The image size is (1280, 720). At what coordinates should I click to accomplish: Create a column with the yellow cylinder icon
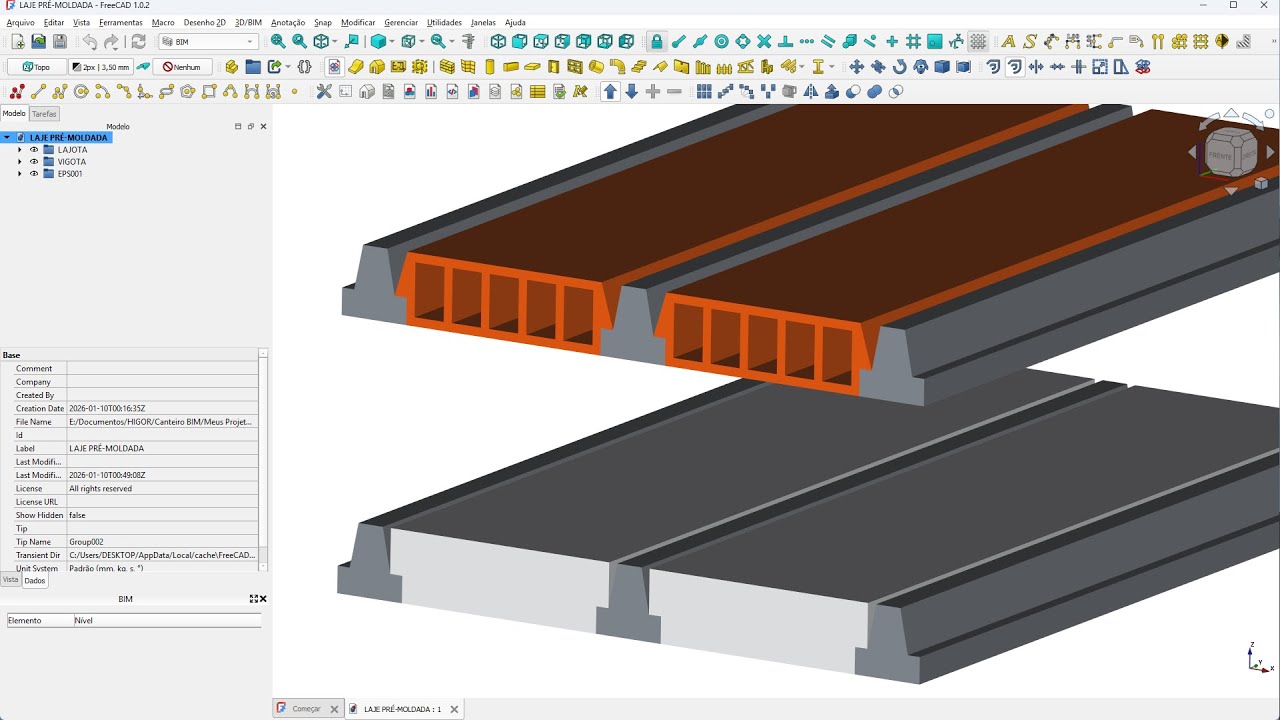click(490, 67)
